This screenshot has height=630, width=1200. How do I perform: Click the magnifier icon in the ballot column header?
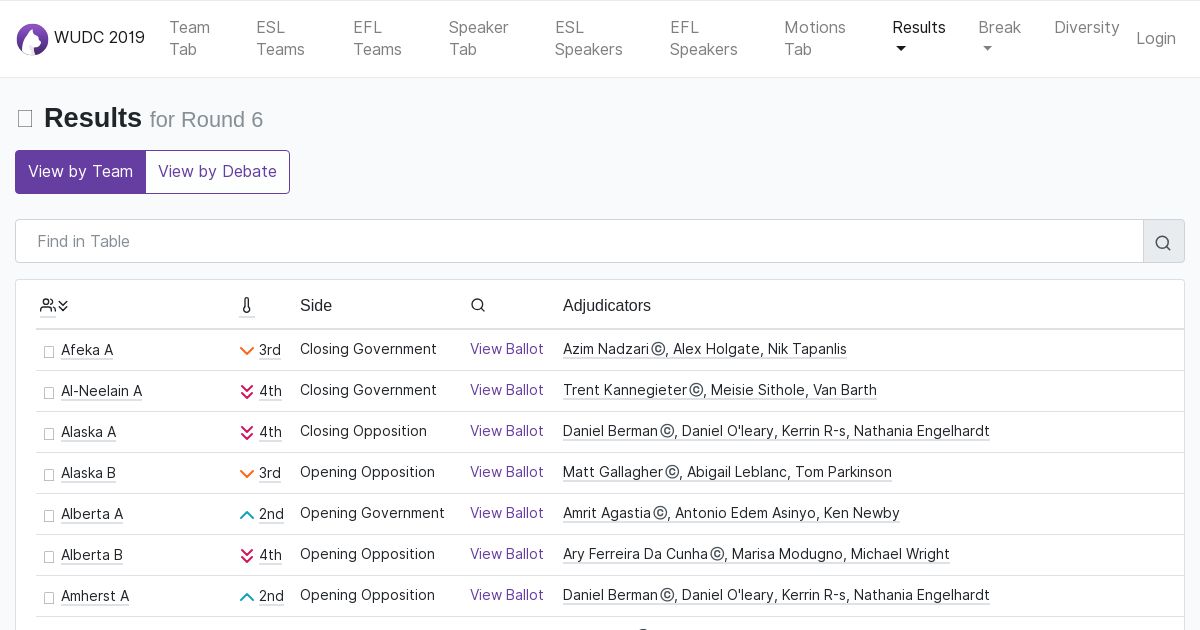478,305
